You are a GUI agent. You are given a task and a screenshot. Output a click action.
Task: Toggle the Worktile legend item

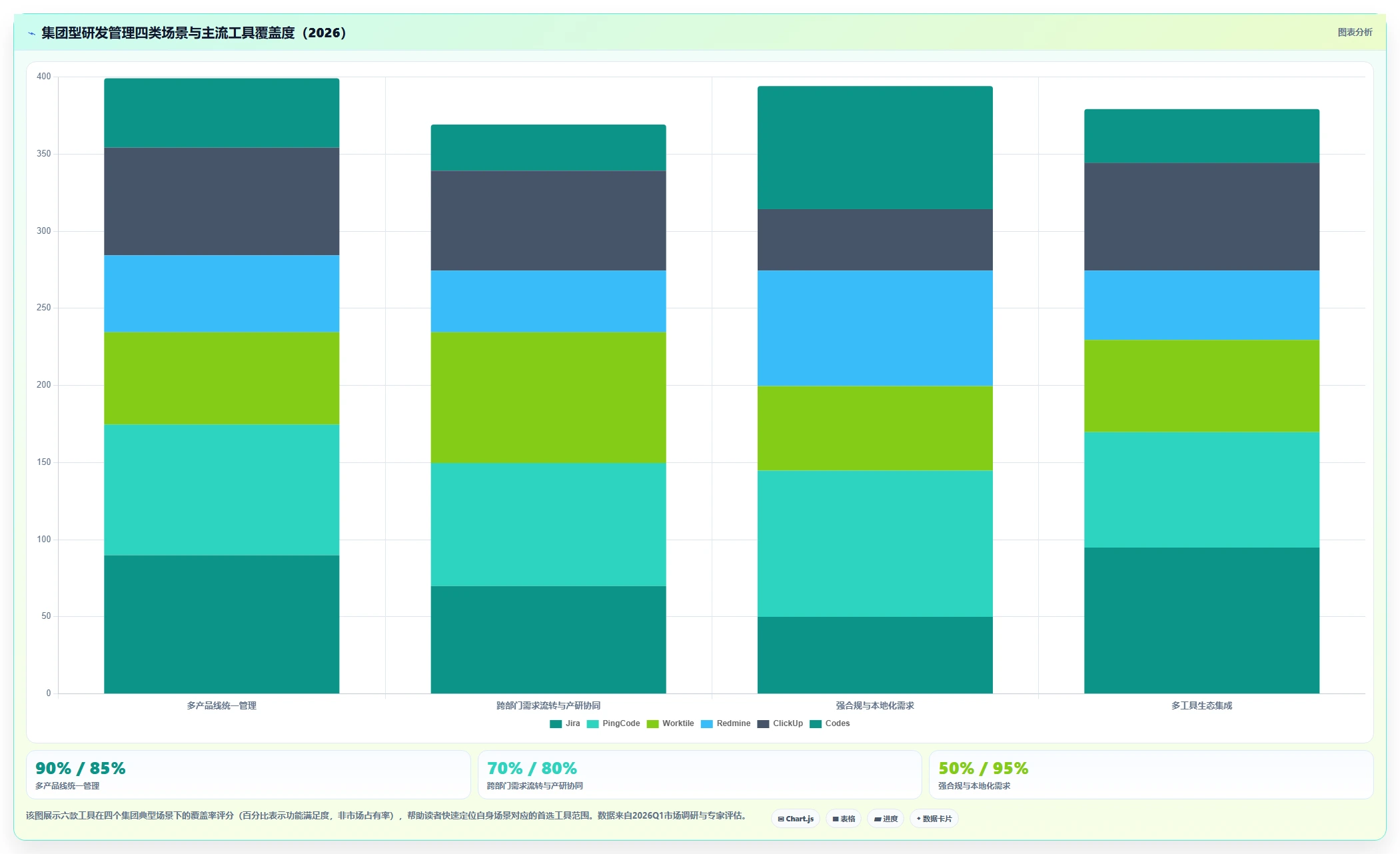tap(670, 723)
